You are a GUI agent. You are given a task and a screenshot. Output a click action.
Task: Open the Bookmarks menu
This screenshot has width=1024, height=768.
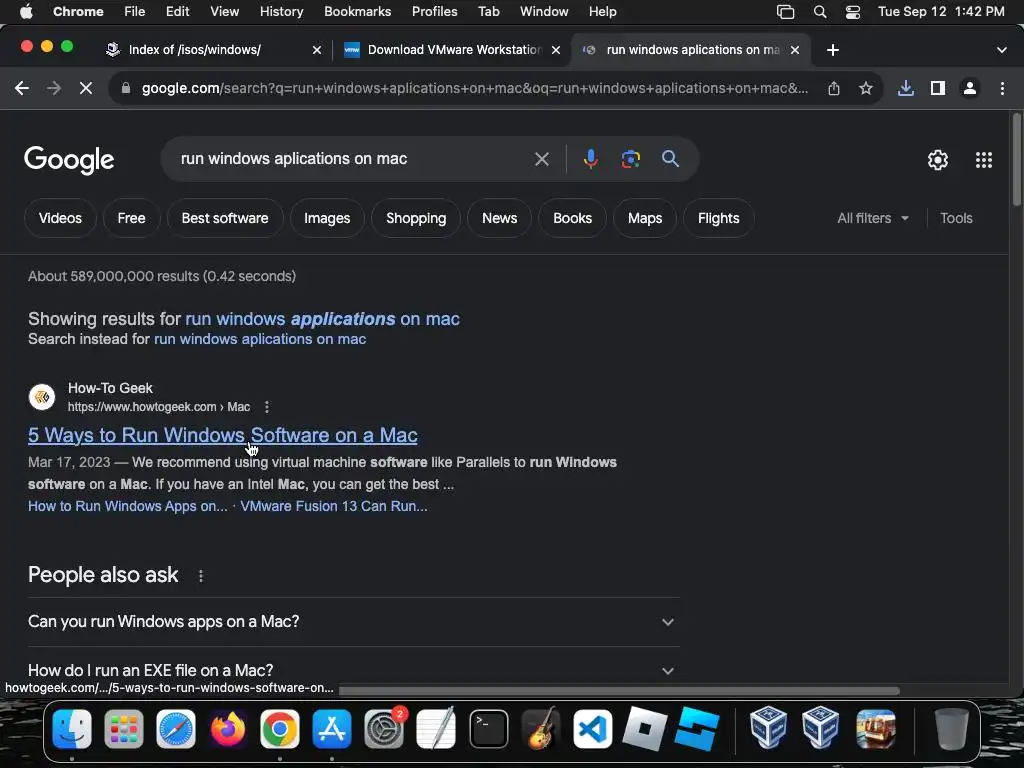coord(357,12)
